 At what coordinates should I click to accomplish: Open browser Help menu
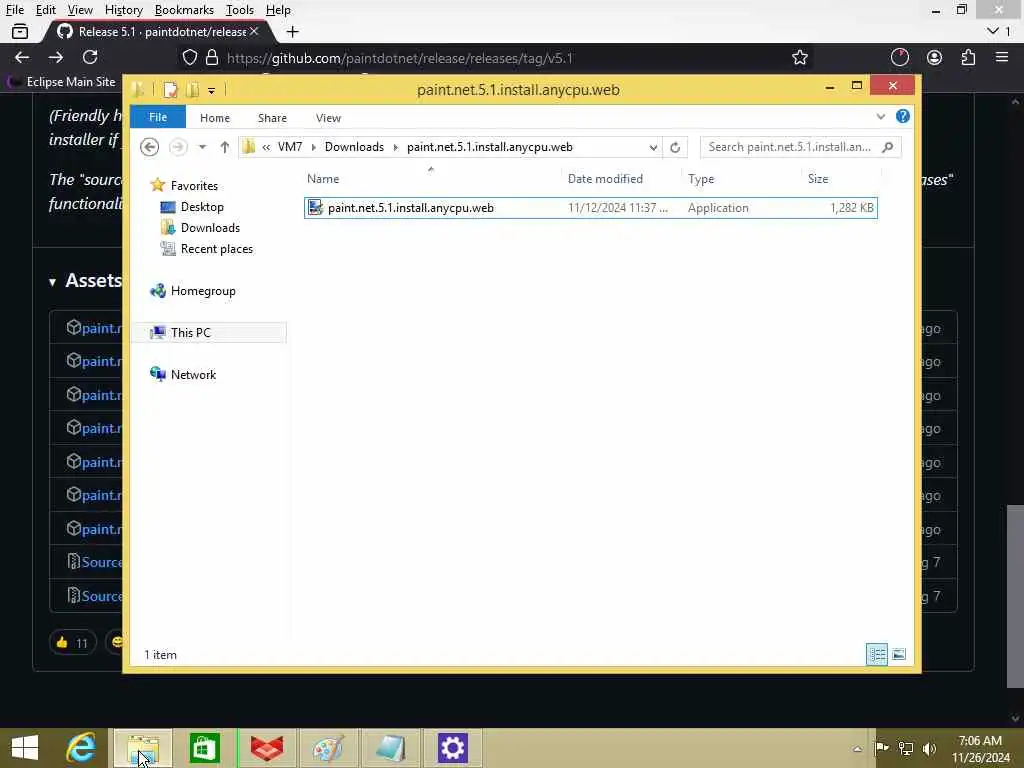coord(278,10)
